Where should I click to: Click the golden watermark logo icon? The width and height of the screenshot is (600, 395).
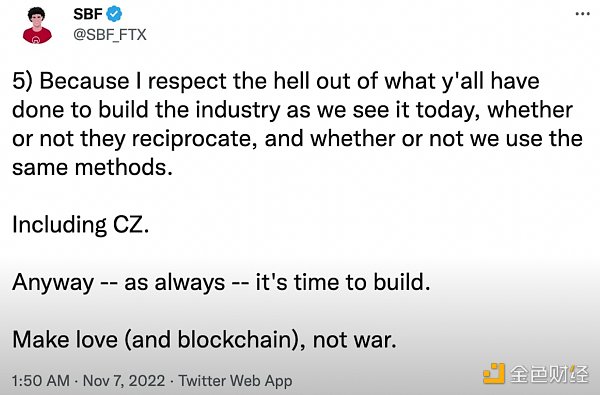494,374
